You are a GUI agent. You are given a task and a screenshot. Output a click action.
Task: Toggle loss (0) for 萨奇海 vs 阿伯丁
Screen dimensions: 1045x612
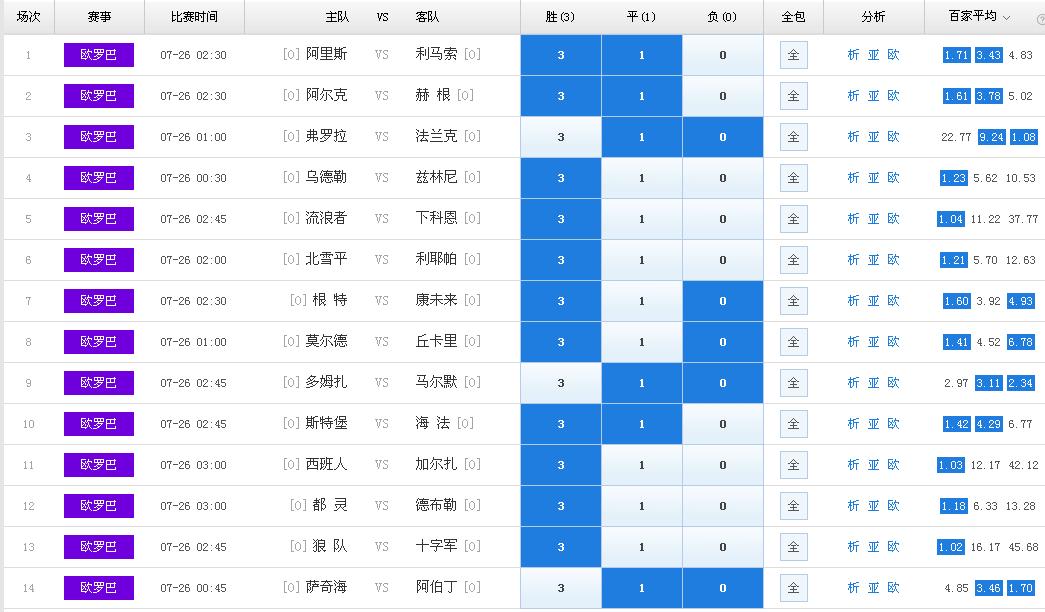pos(722,588)
